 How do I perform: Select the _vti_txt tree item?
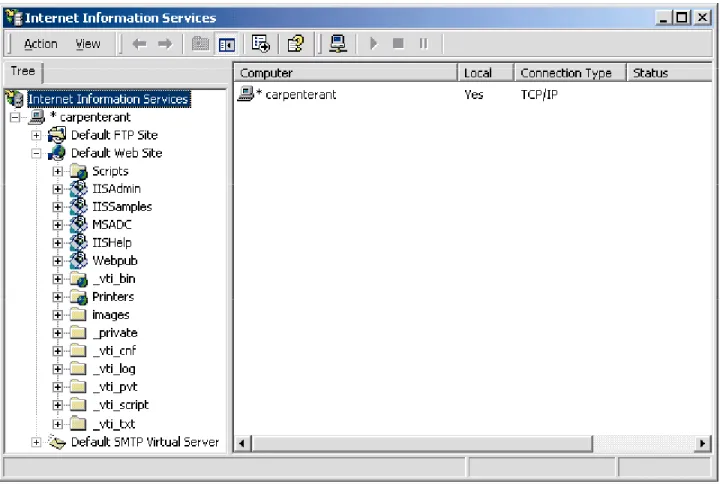coord(114,424)
